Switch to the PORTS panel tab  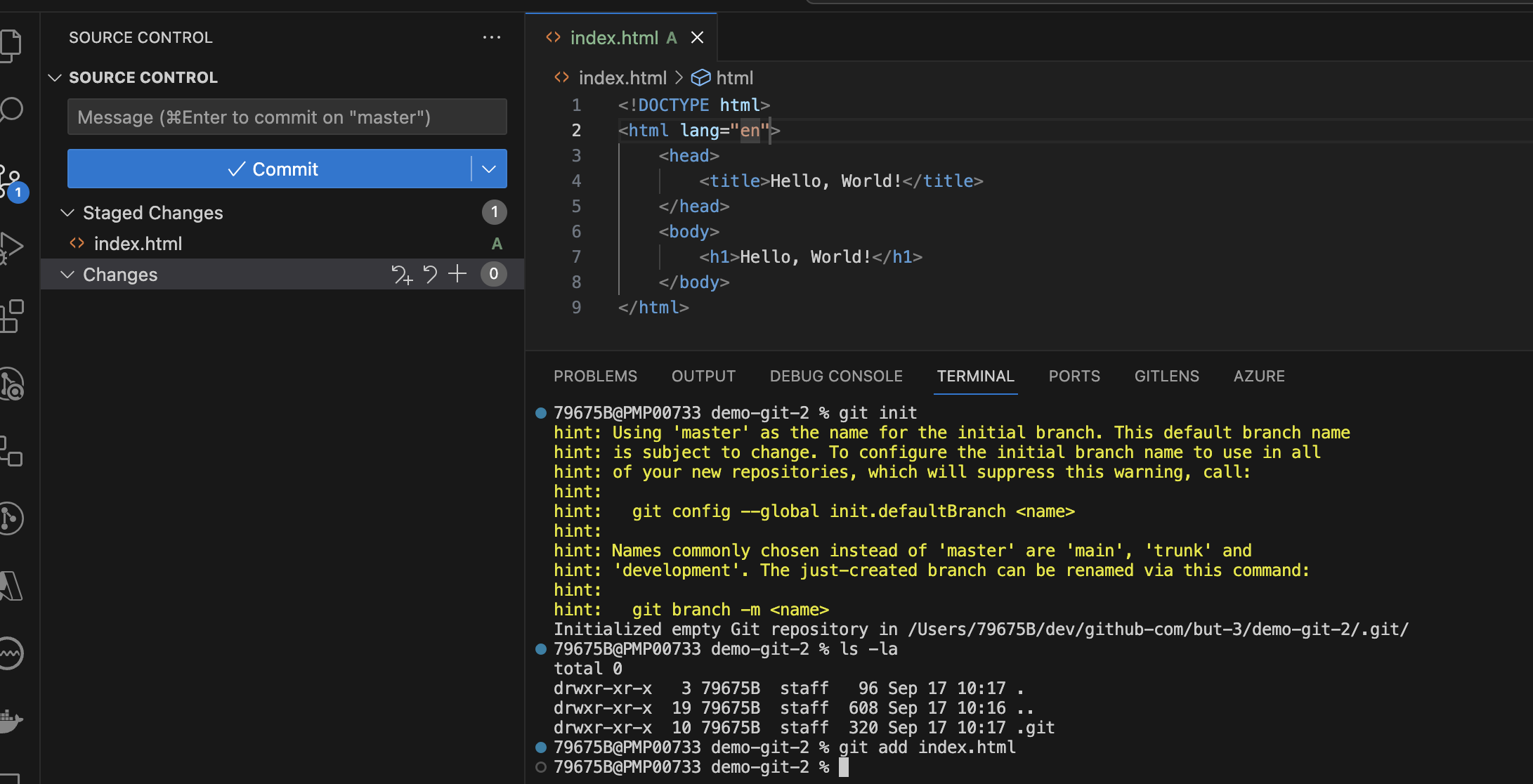click(x=1074, y=376)
